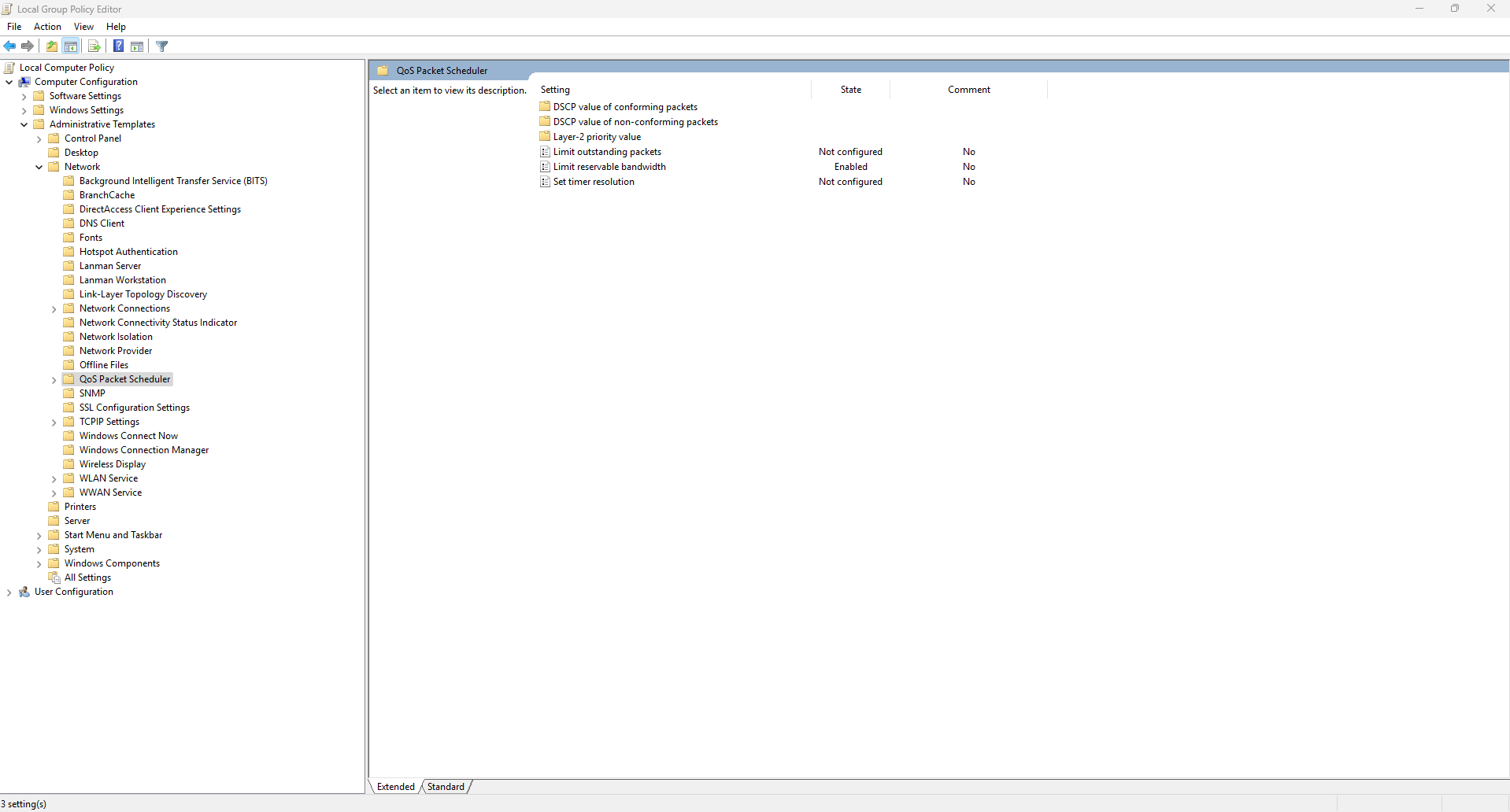The width and height of the screenshot is (1510, 812).
Task: Sort by the State column header
Action: 850,90
